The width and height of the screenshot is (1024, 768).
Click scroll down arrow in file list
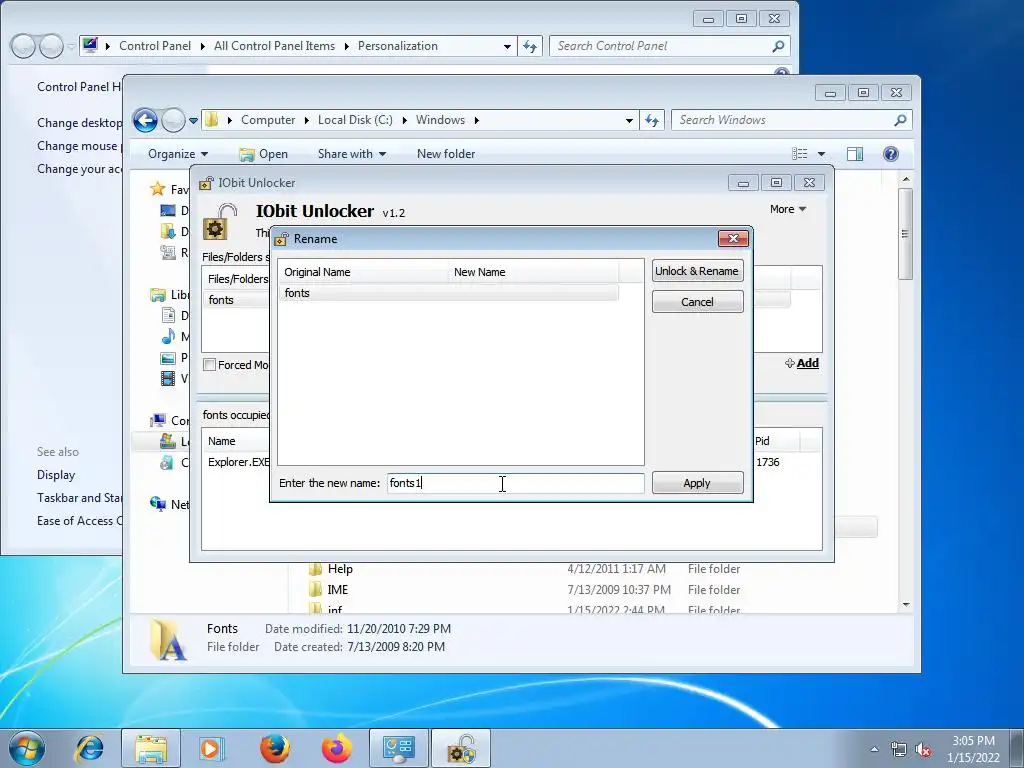pyautogui.click(x=906, y=605)
